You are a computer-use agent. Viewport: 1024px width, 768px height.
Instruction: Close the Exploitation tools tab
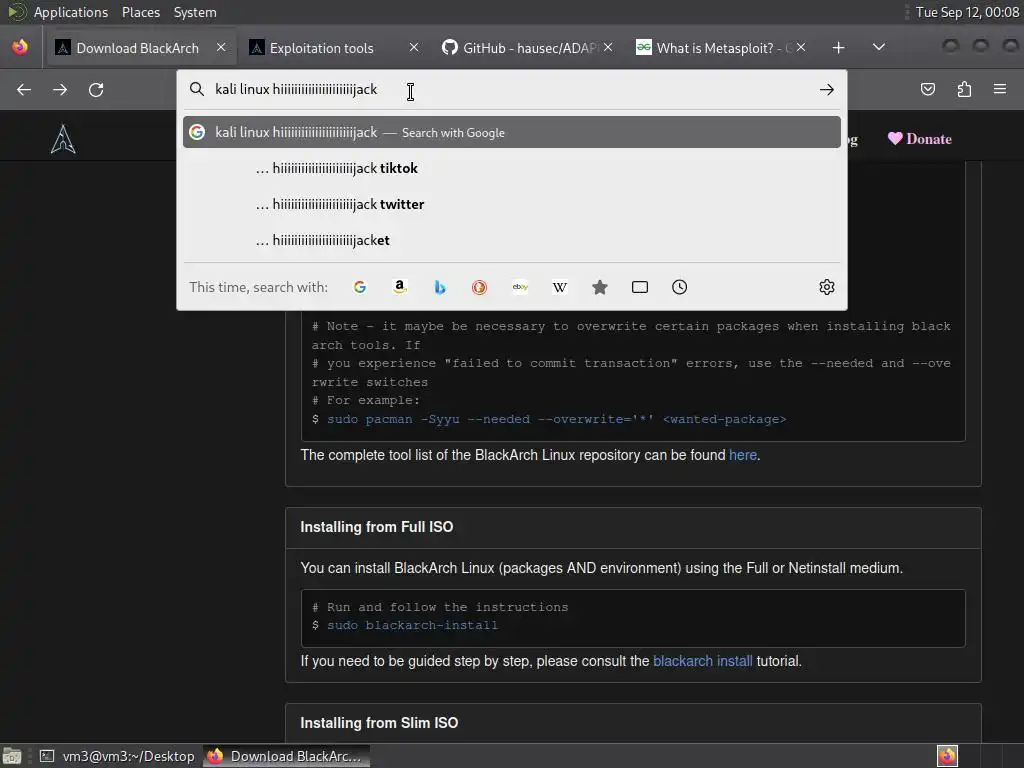pyautogui.click(x=413, y=47)
